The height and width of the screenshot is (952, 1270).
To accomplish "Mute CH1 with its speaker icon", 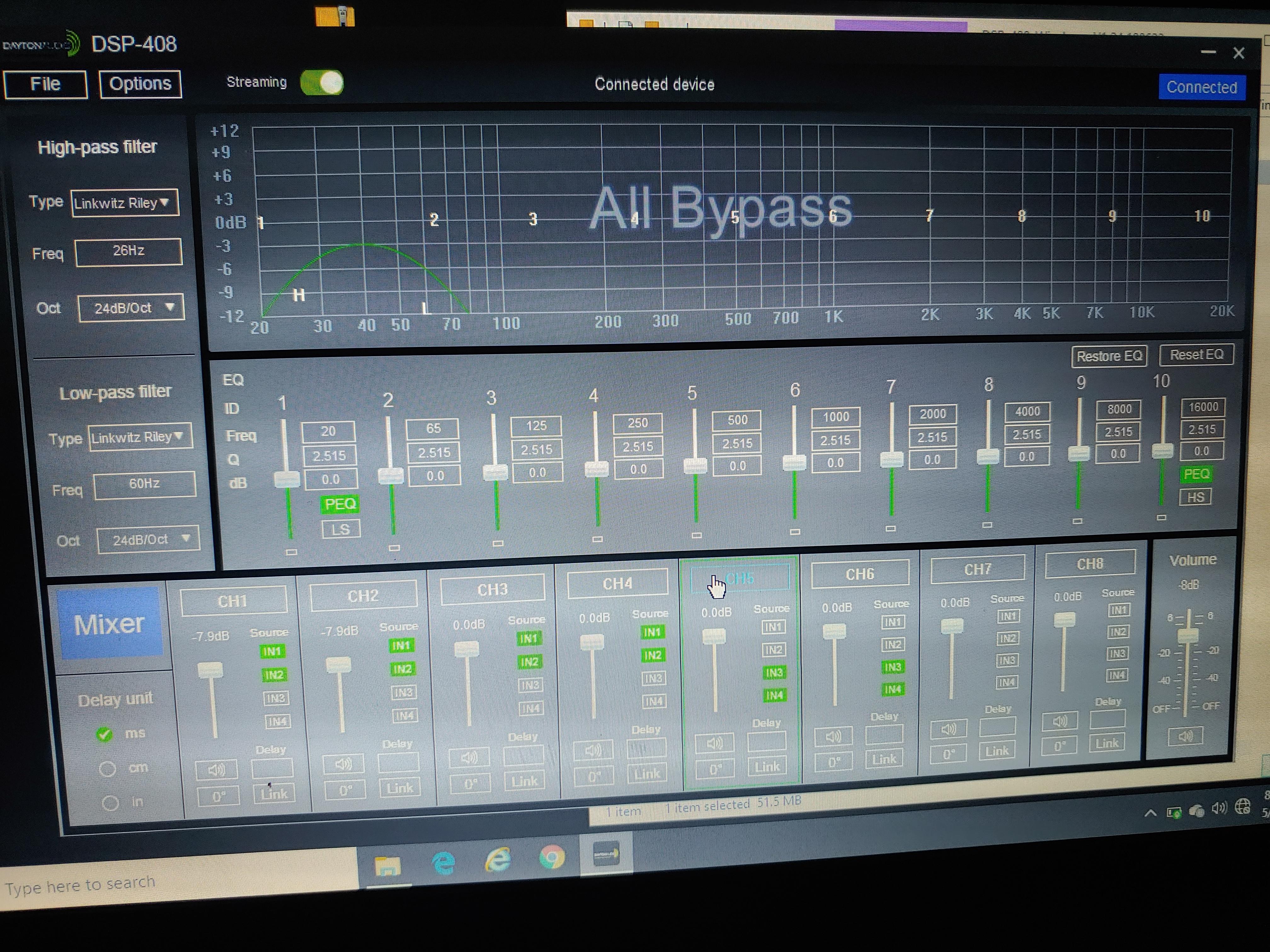I will point(216,769).
